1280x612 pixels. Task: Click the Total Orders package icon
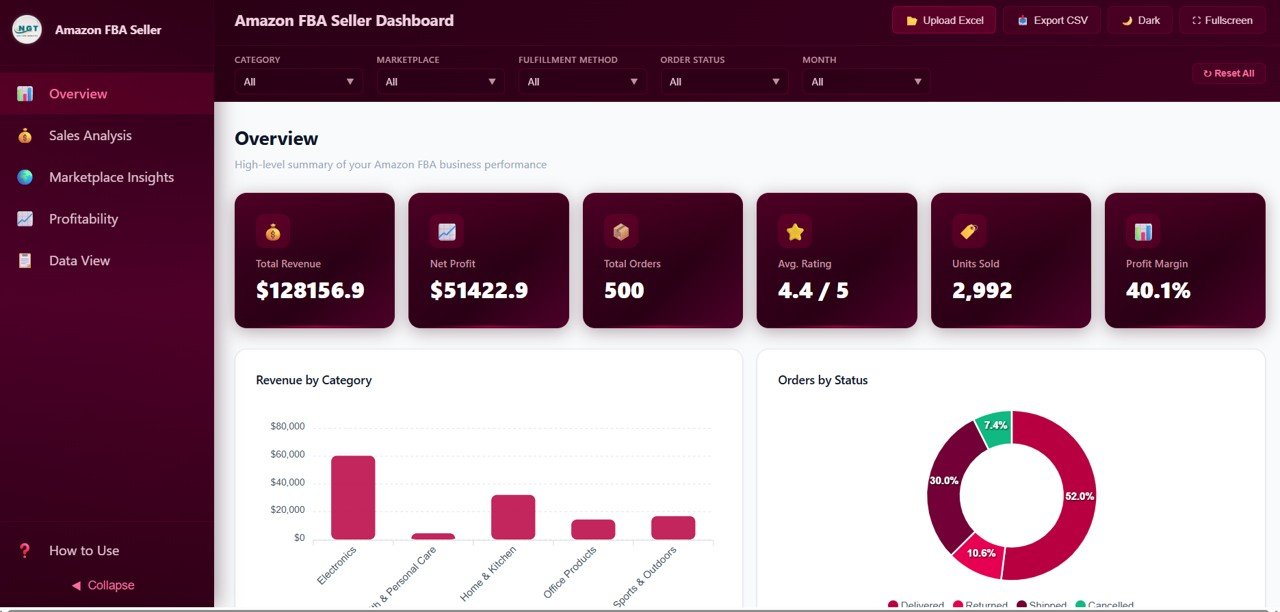620,231
